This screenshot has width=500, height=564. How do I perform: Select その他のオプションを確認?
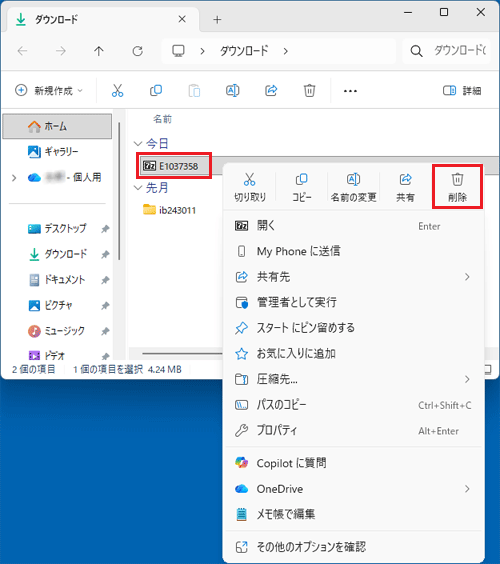click(x=353, y=547)
